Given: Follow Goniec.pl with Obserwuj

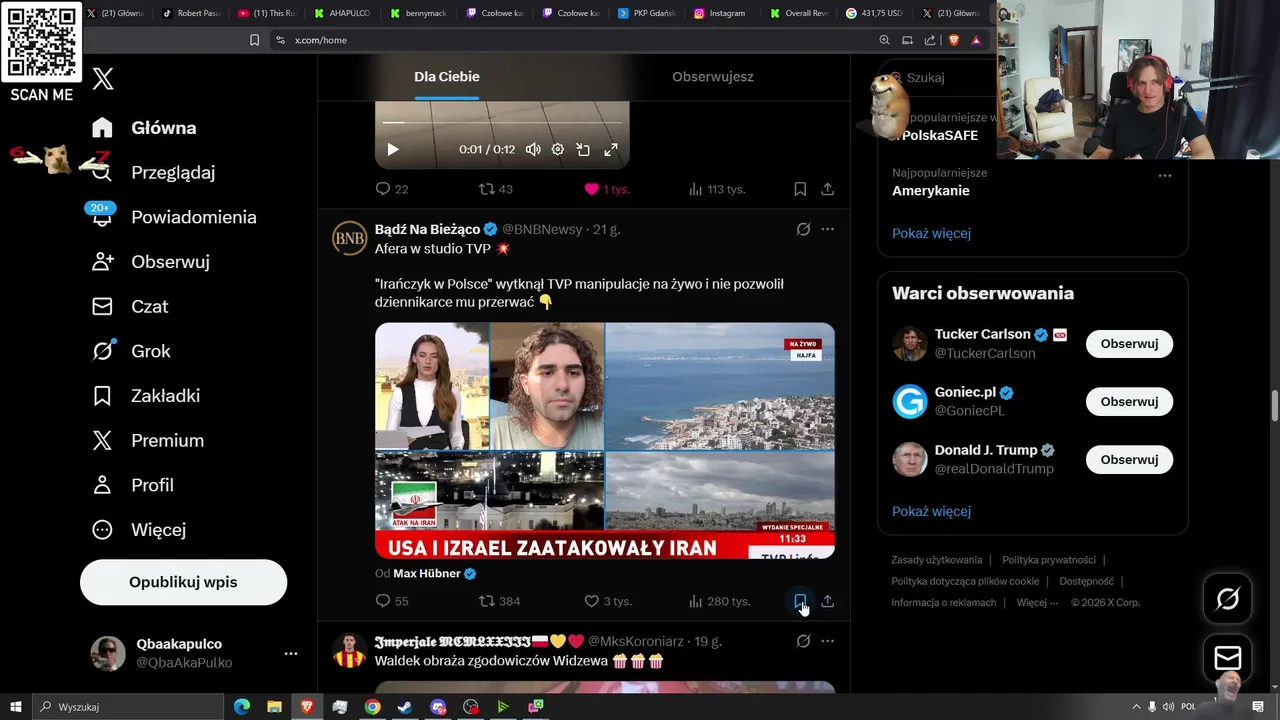Looking at the screenshot, I should [1129, 402].
